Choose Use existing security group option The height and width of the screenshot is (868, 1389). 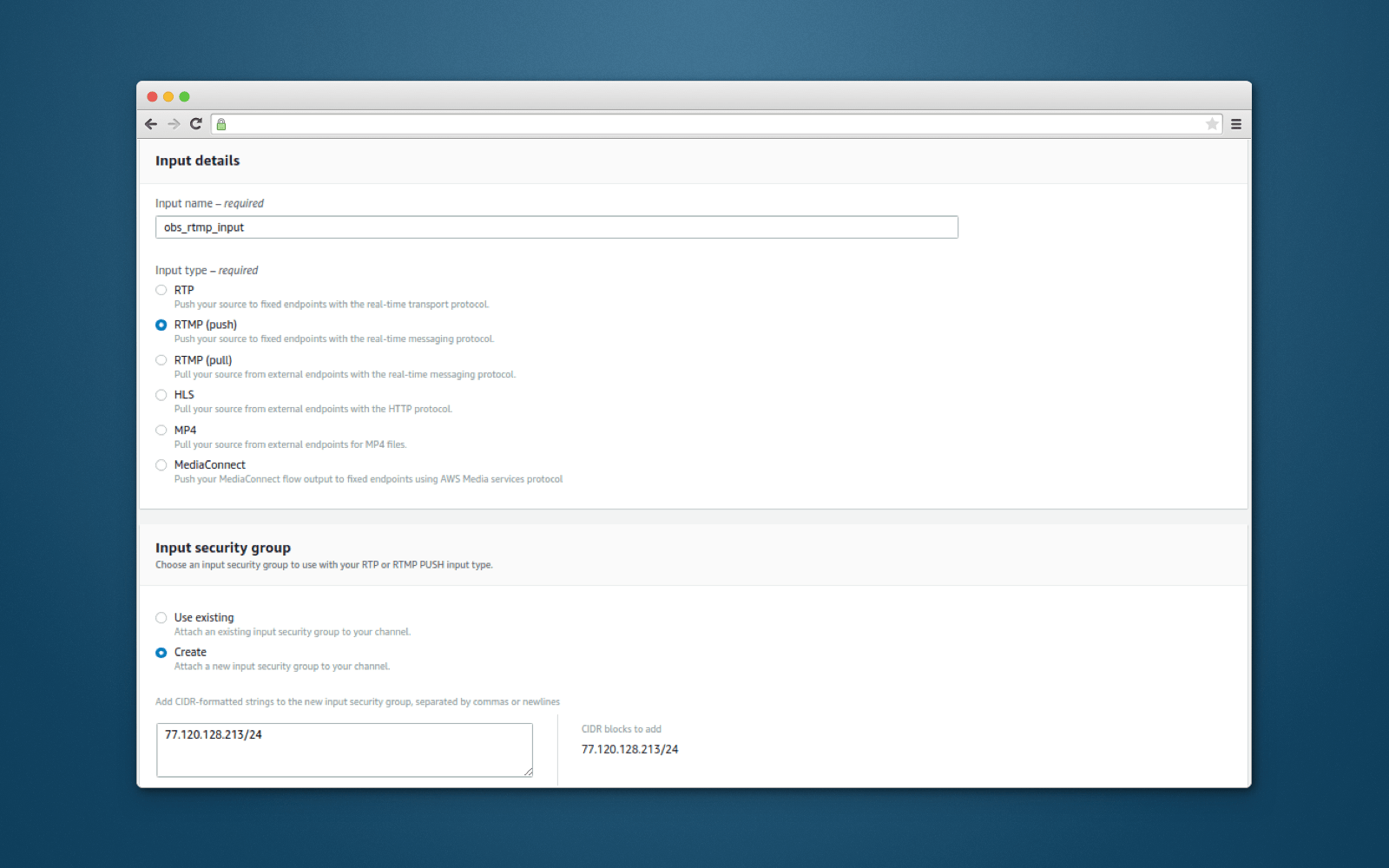point(161,618)
